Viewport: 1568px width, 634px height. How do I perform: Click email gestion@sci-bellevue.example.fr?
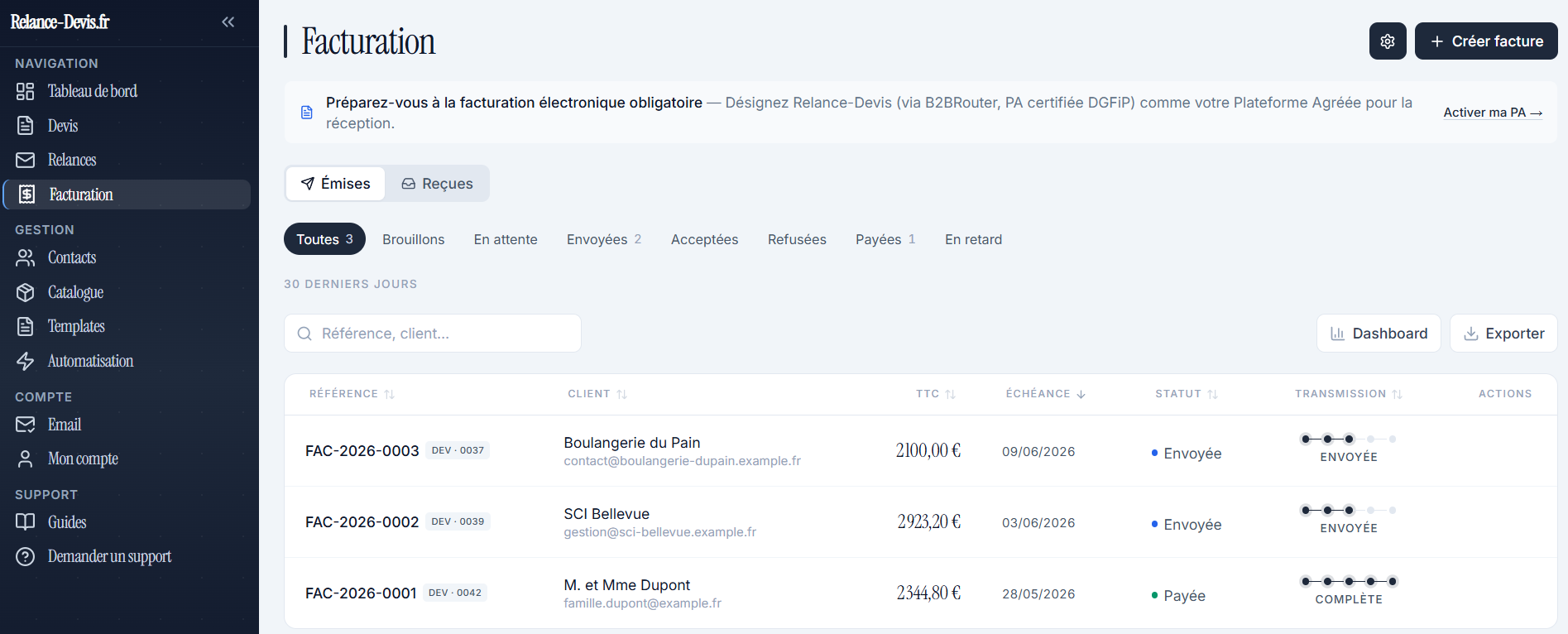[660, 532]
